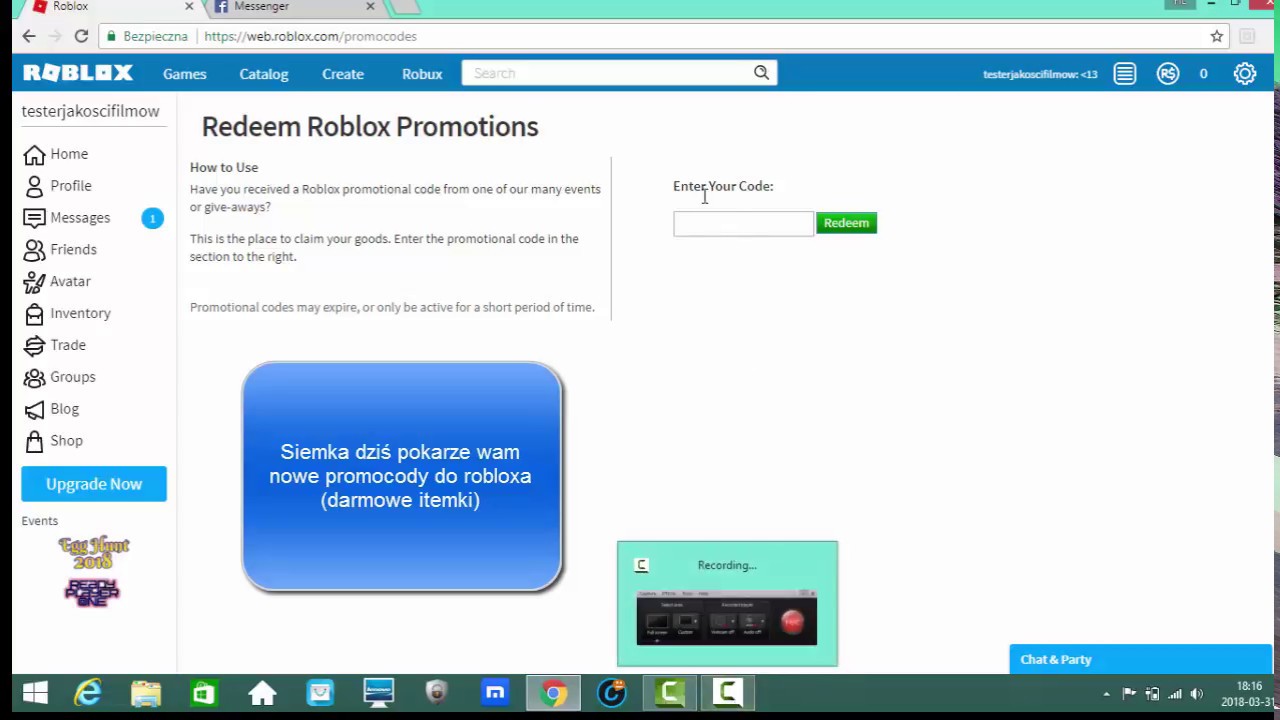Viewport: 1280px width, 720px height.
Task: Open File Explorer from taskbar
Action: [146, 693]
